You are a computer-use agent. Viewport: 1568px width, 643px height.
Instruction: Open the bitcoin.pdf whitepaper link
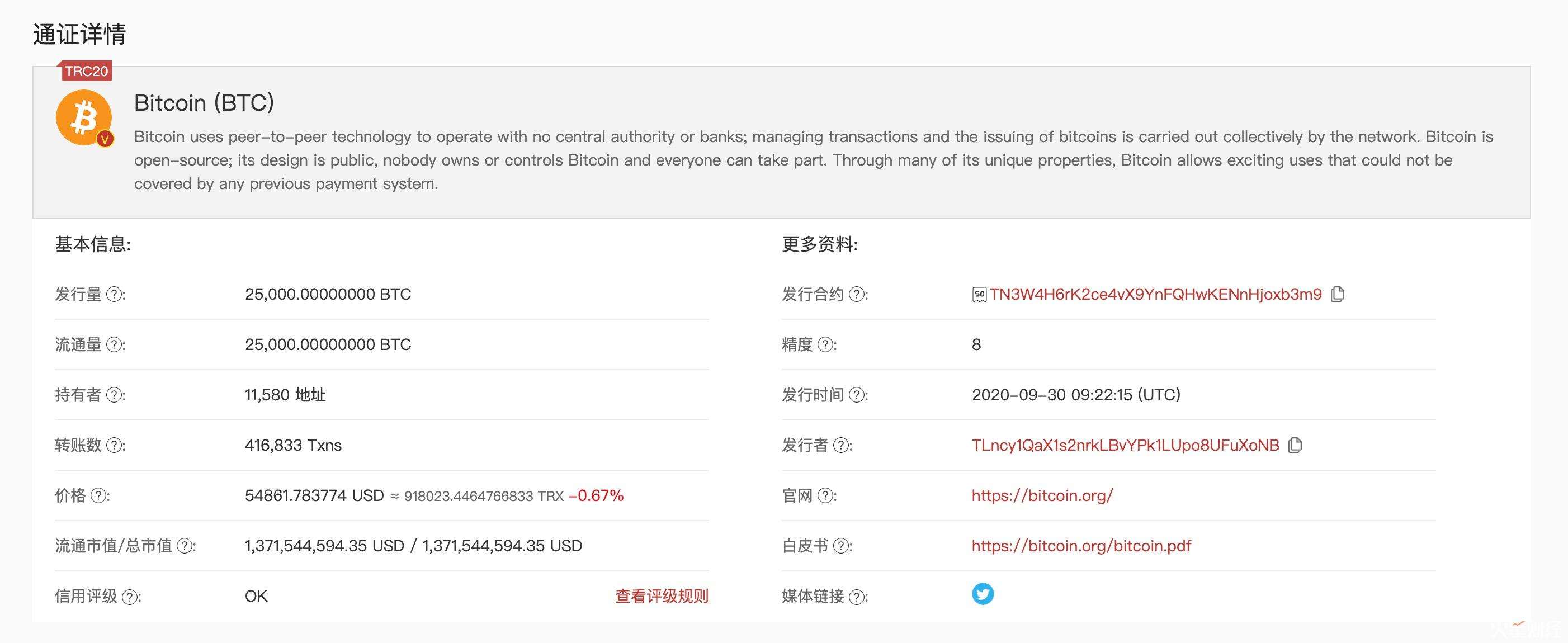(1081, 546)
